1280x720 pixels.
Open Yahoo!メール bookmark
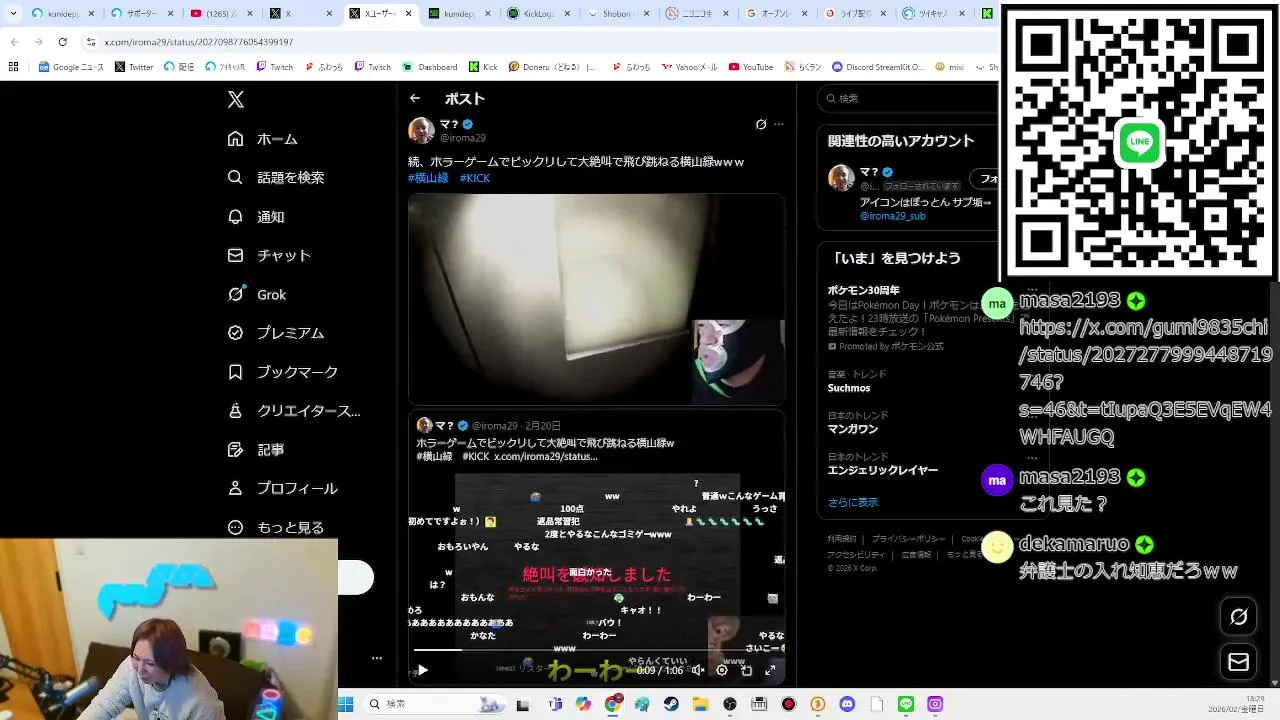pyautogui.click(x=689, y=67)
